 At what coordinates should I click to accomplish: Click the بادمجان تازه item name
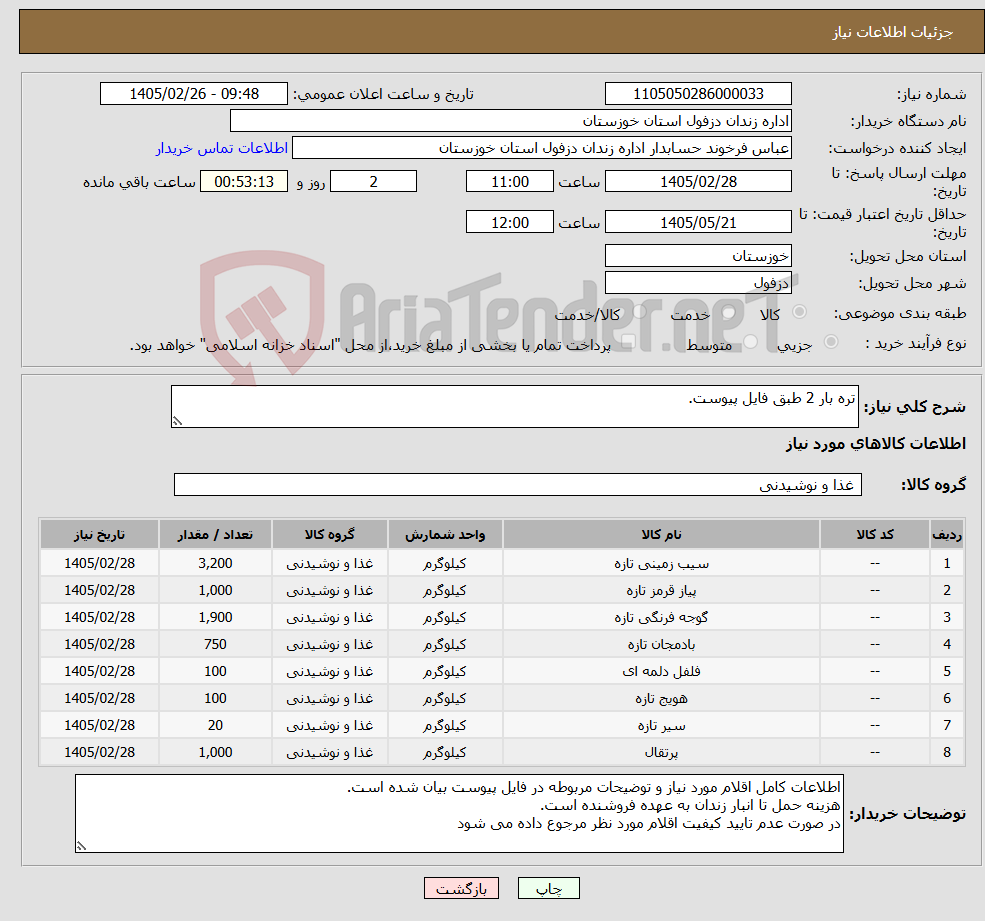[x=661, y=645]
